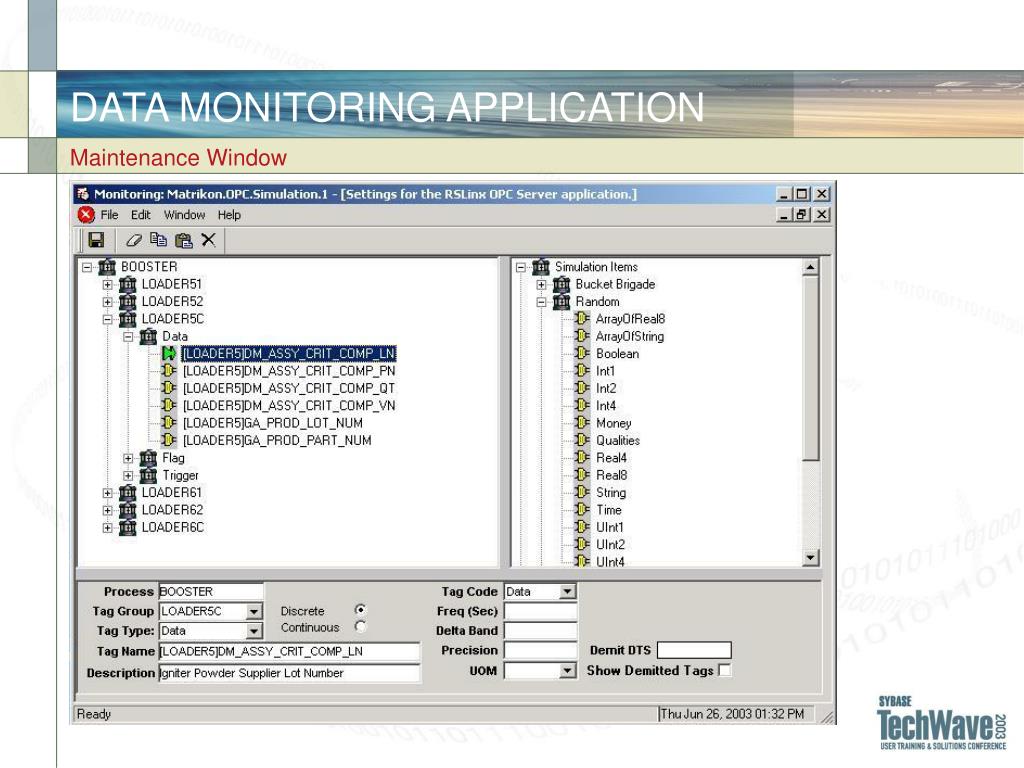
Task: Click the Delta Band input field
Action: [541, 631]
